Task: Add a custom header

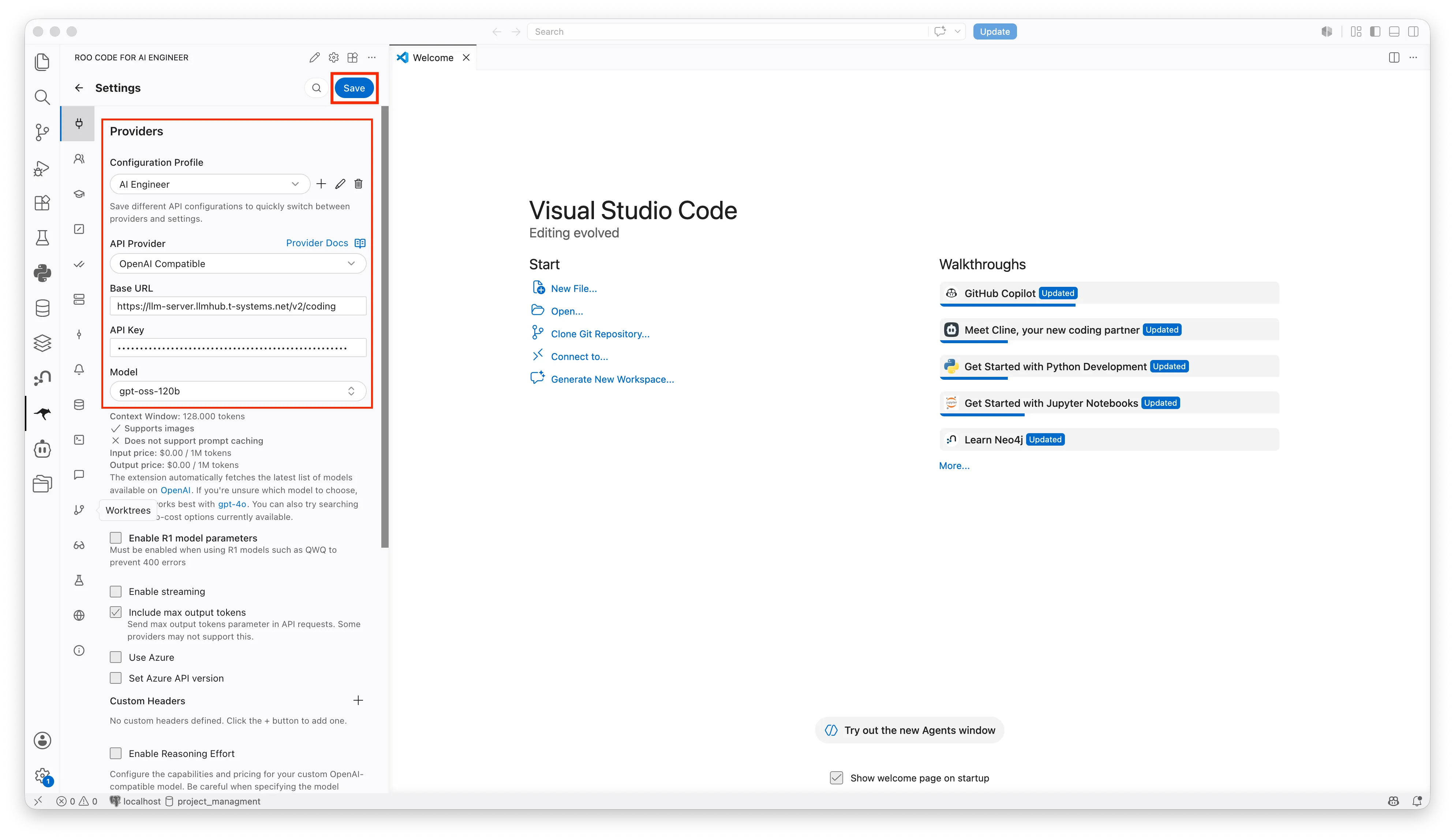Action: pyautogui.click(x=358, y=700)
